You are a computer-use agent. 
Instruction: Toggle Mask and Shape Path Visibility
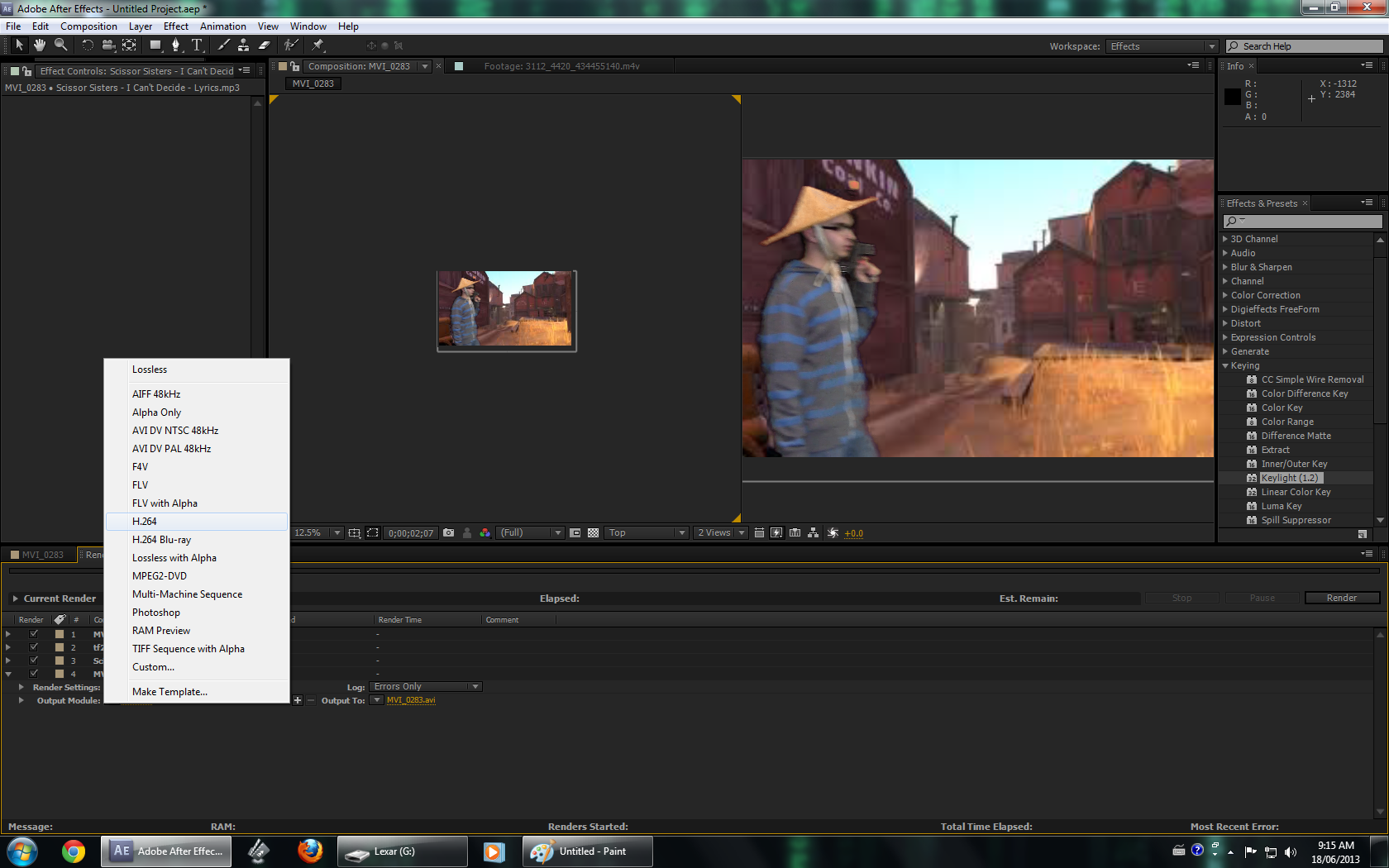(x=373, y=533)
